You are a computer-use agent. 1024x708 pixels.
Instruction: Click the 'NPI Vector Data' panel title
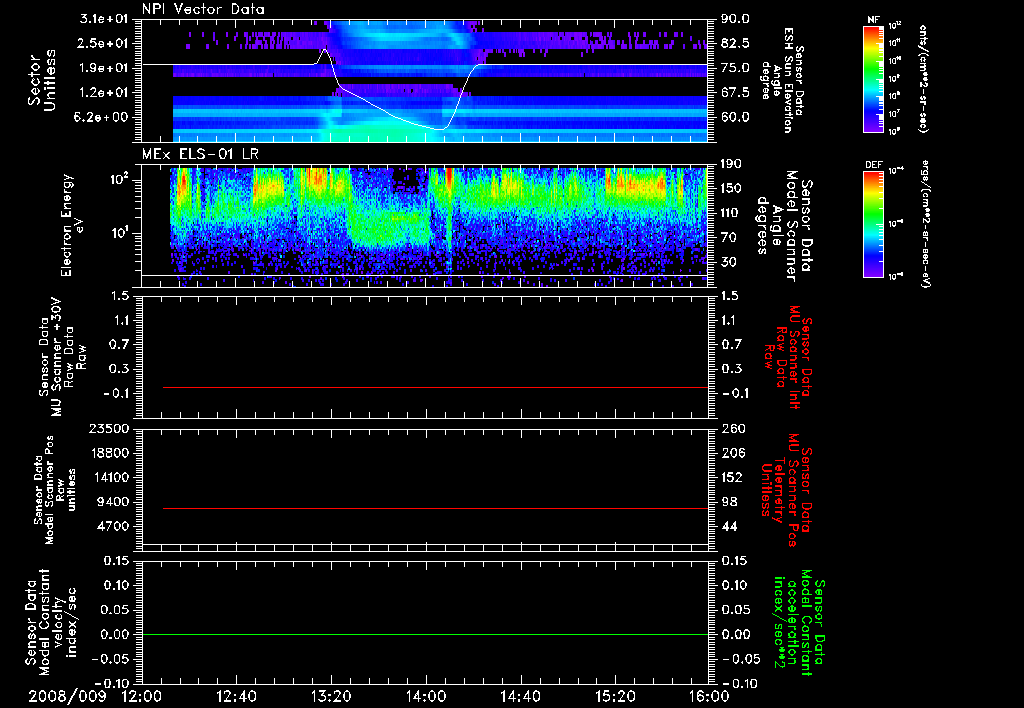203,9
